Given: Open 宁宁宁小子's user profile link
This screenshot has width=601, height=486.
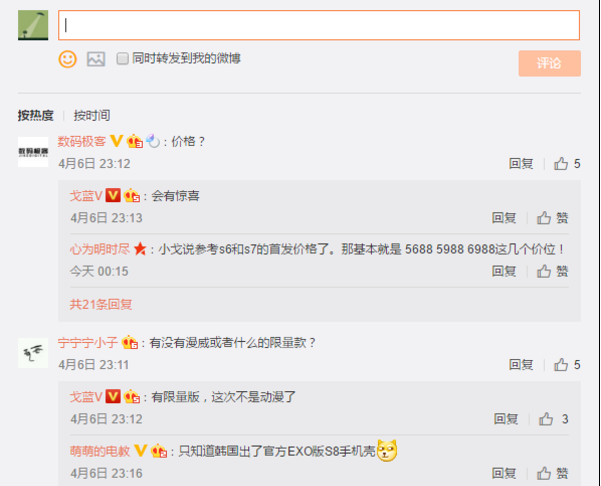Looking at the screenshot, I should 88,342.
